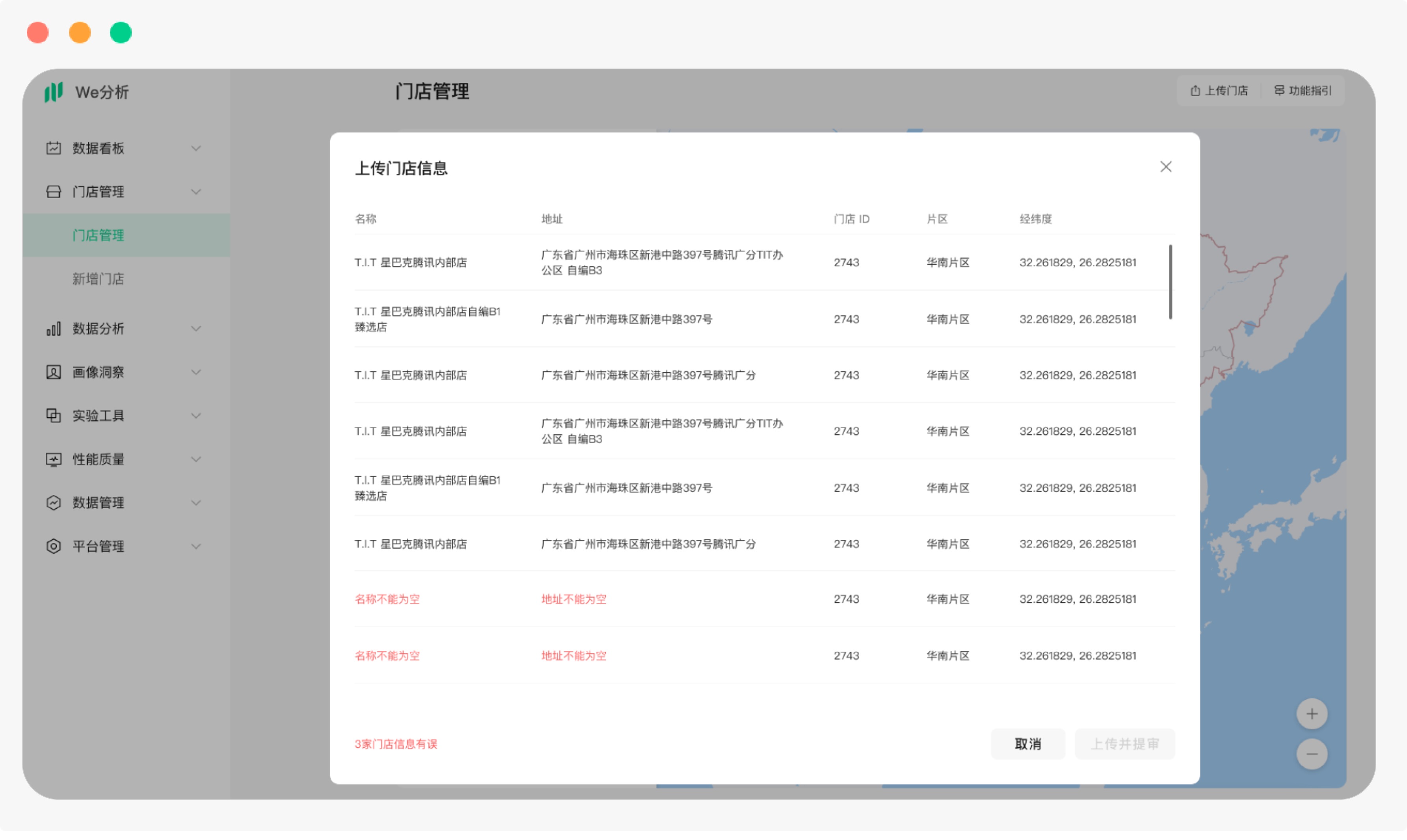This screenshot has height=840, width=1407.
Task: Open the 平台管理 menu label
Action: [x=98, y=547]
